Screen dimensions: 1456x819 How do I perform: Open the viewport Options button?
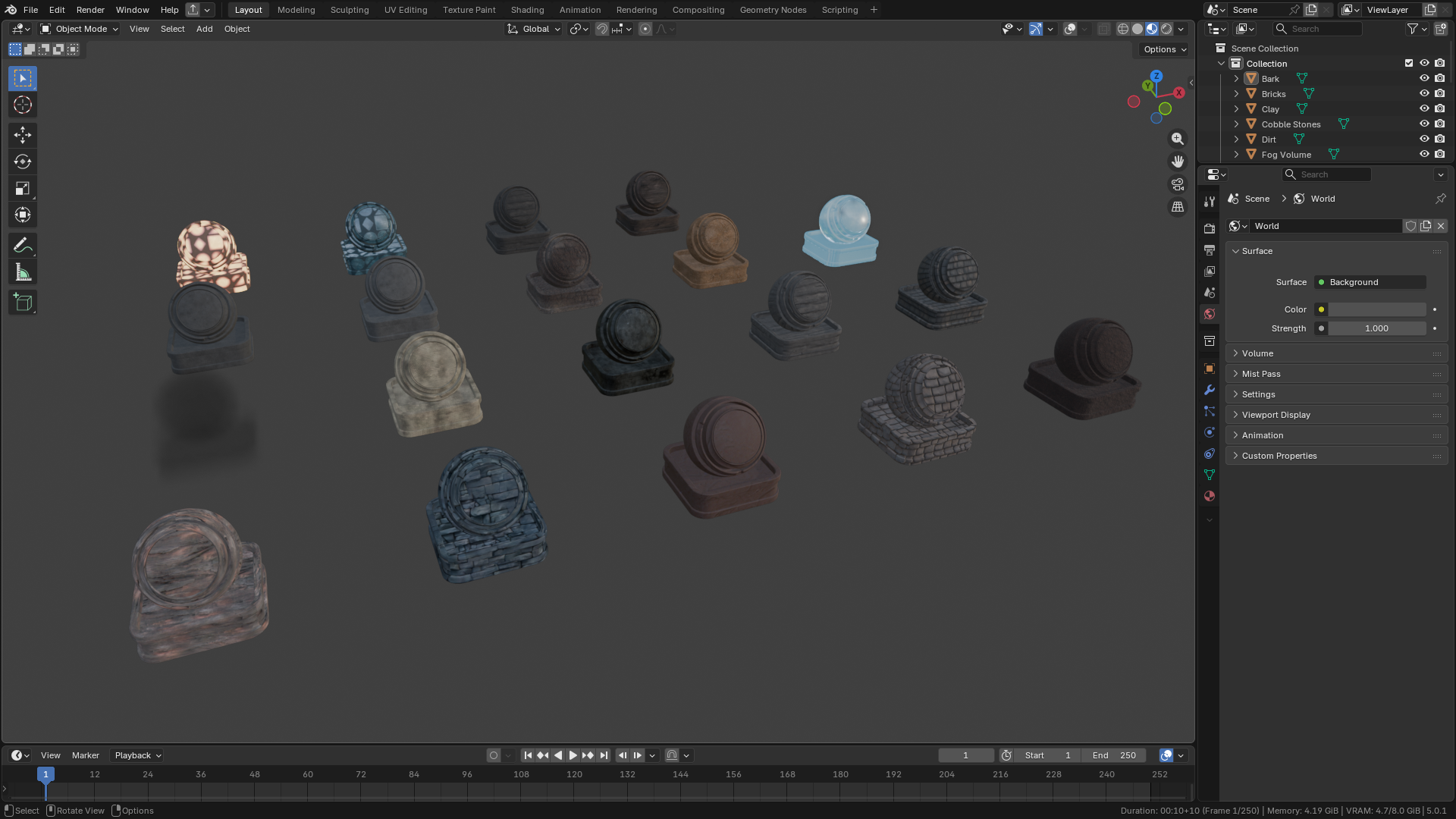1165,49
